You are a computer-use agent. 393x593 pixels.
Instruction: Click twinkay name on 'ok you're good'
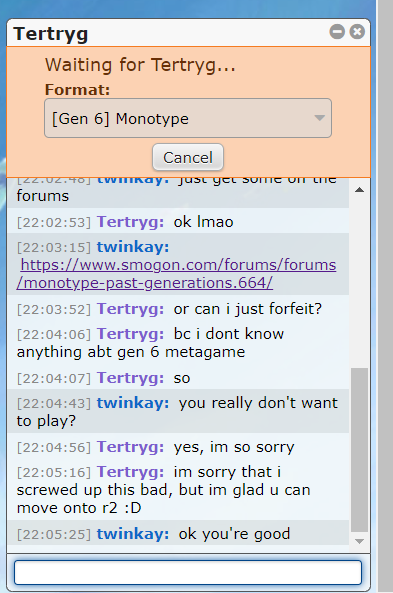pyautogui.click(x=133, y=534)
